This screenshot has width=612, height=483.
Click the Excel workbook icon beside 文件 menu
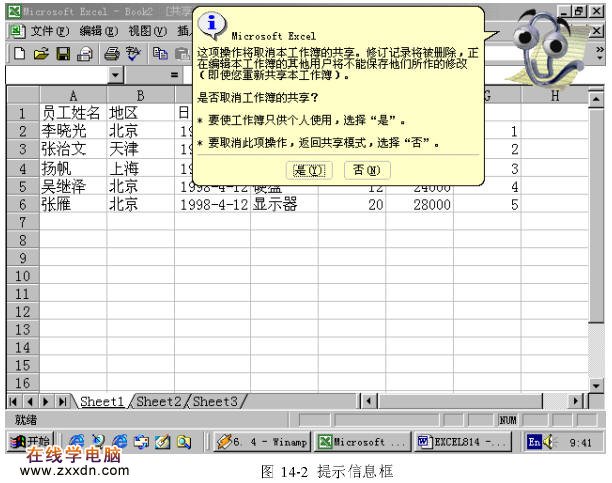(17, 31)
